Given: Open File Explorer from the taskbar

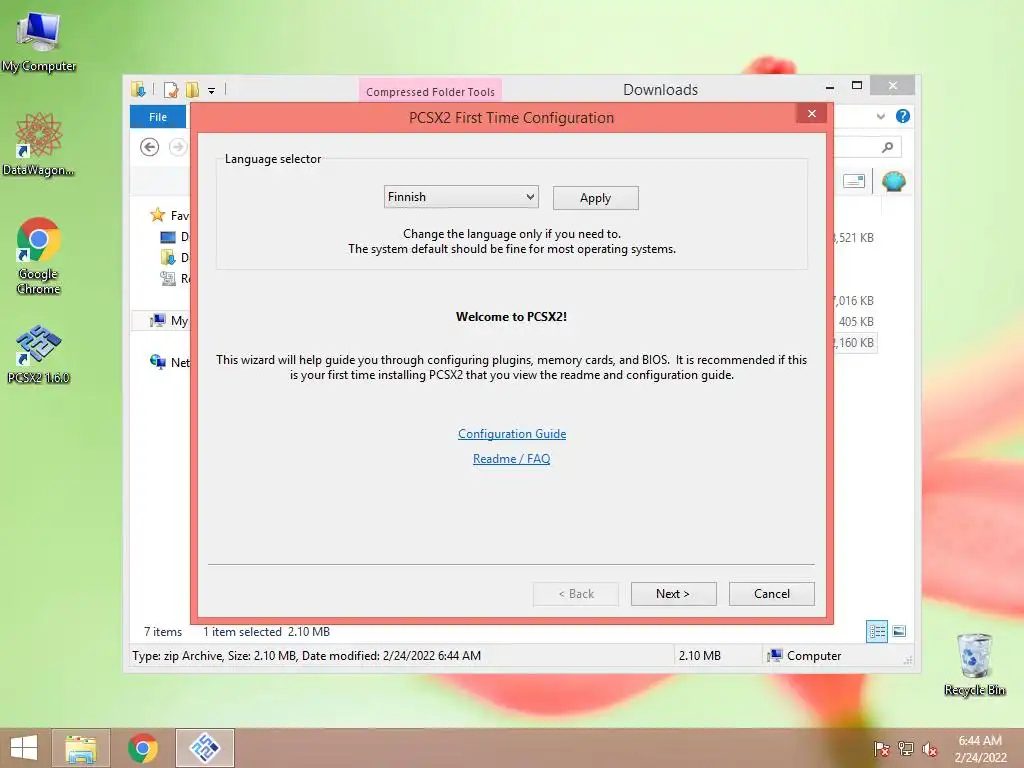Looking at the screenshot, I should click(x=80, y=748).
